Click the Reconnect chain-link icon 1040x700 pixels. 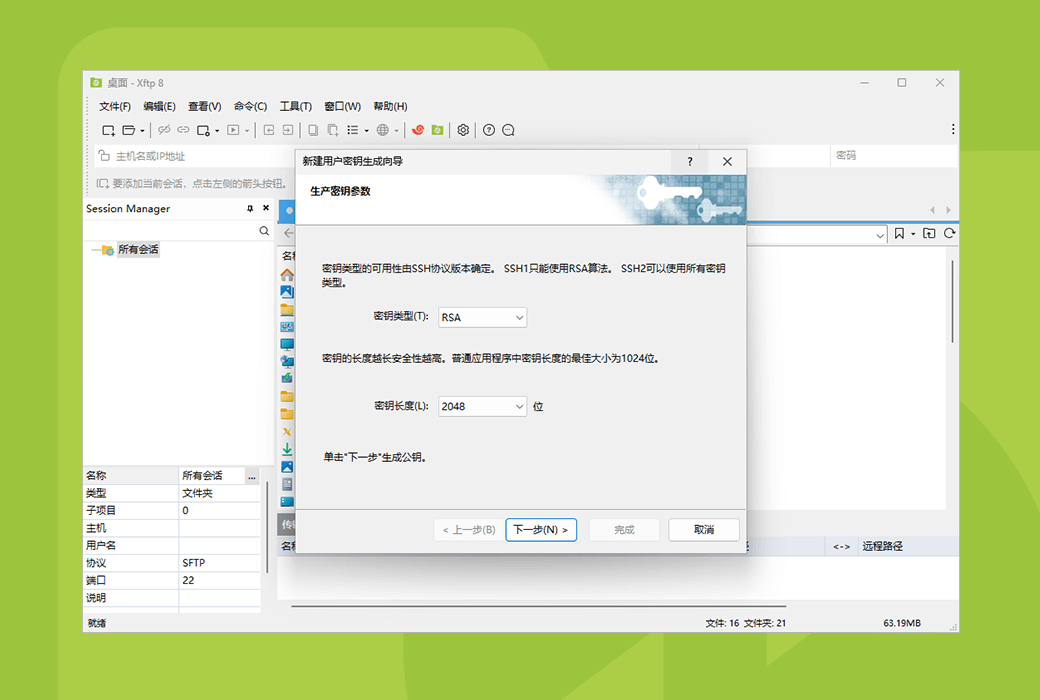183,130
